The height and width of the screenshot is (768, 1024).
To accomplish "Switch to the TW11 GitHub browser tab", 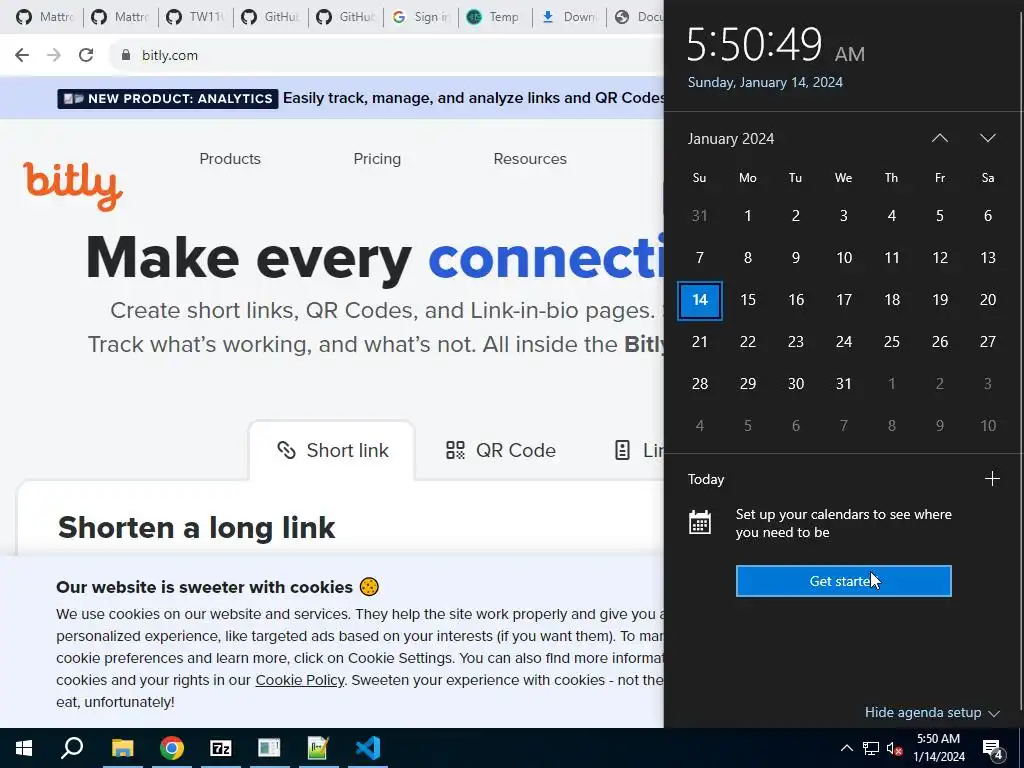I will click(196, 17).
